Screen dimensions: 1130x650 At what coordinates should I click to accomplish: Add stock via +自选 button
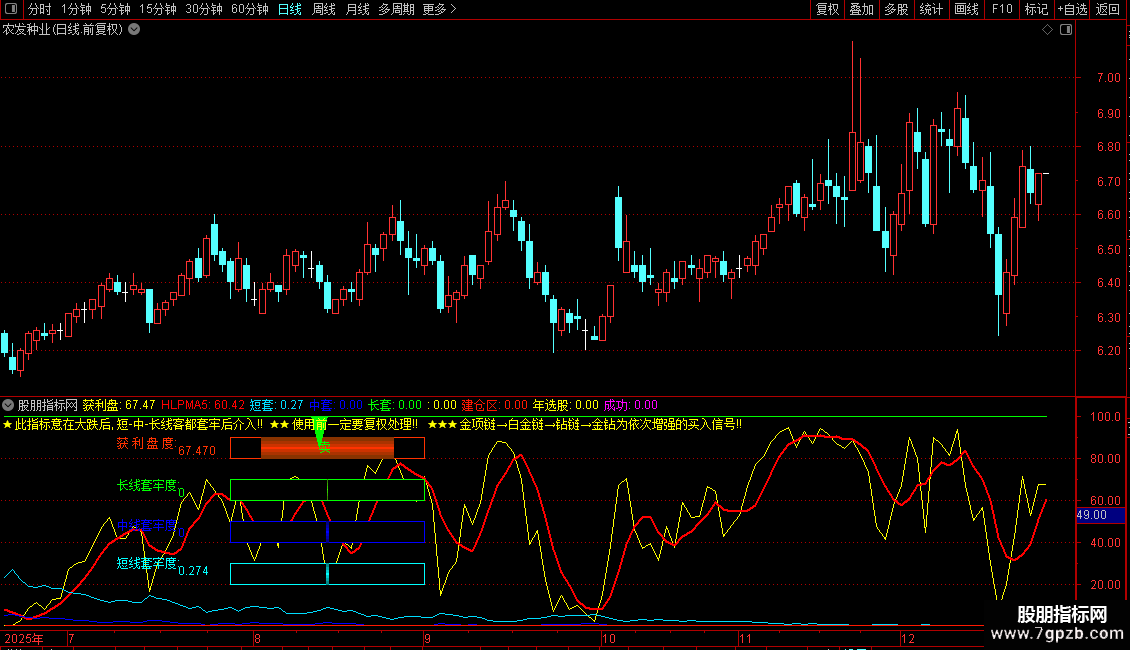pyautogui.click(x=1071, y=9)
